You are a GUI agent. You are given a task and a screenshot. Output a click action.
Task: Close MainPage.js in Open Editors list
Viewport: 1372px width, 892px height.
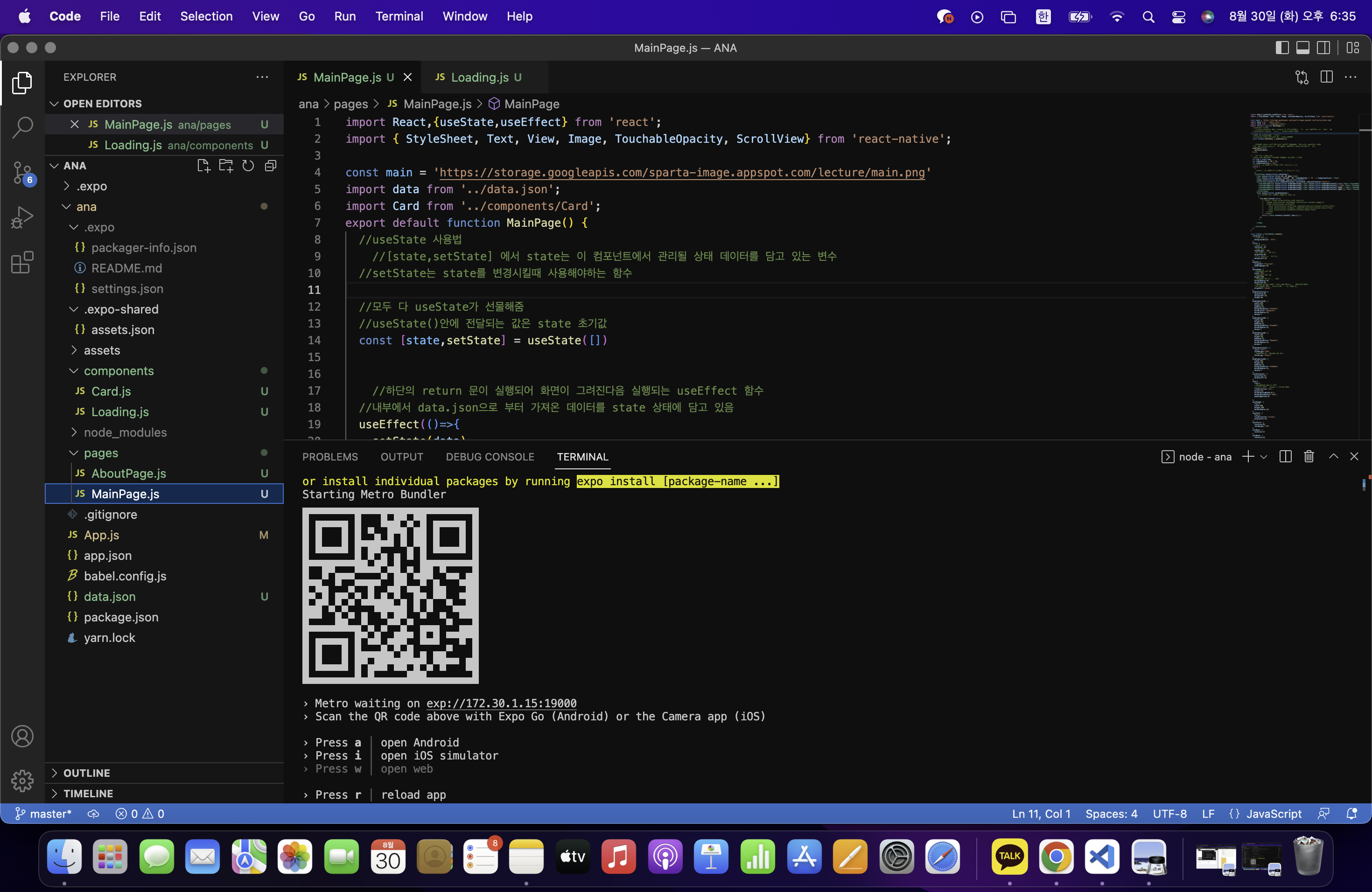pyautogui.click(x=74, y=125)
